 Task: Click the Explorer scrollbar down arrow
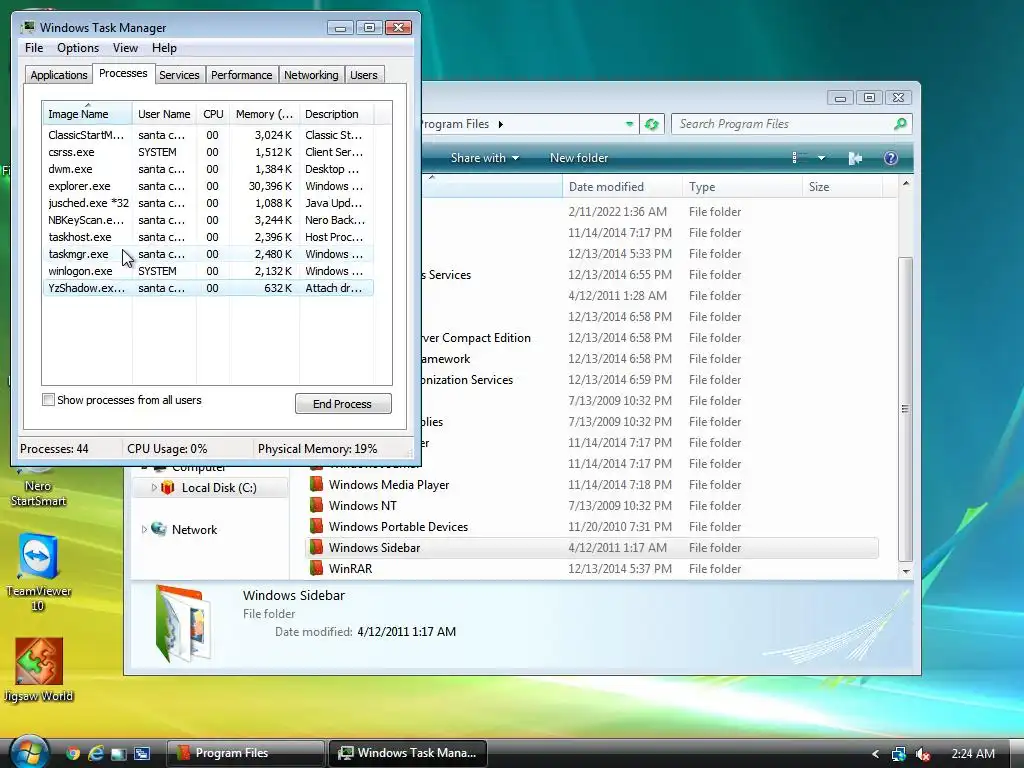(x=905, y=571)
